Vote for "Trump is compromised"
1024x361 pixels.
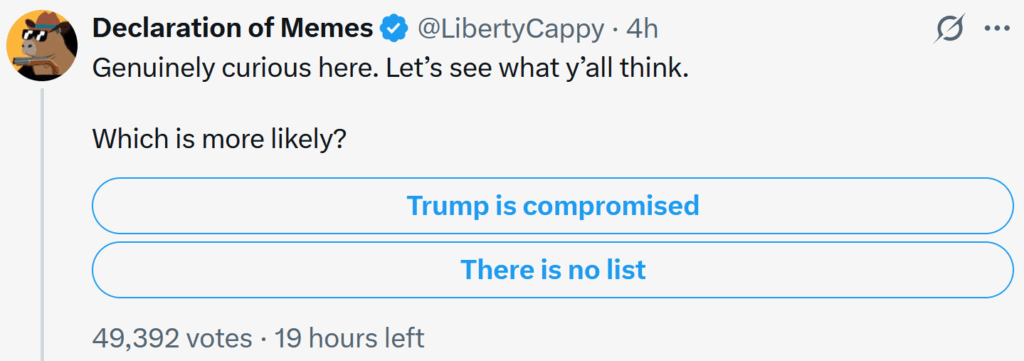point(552,206)
